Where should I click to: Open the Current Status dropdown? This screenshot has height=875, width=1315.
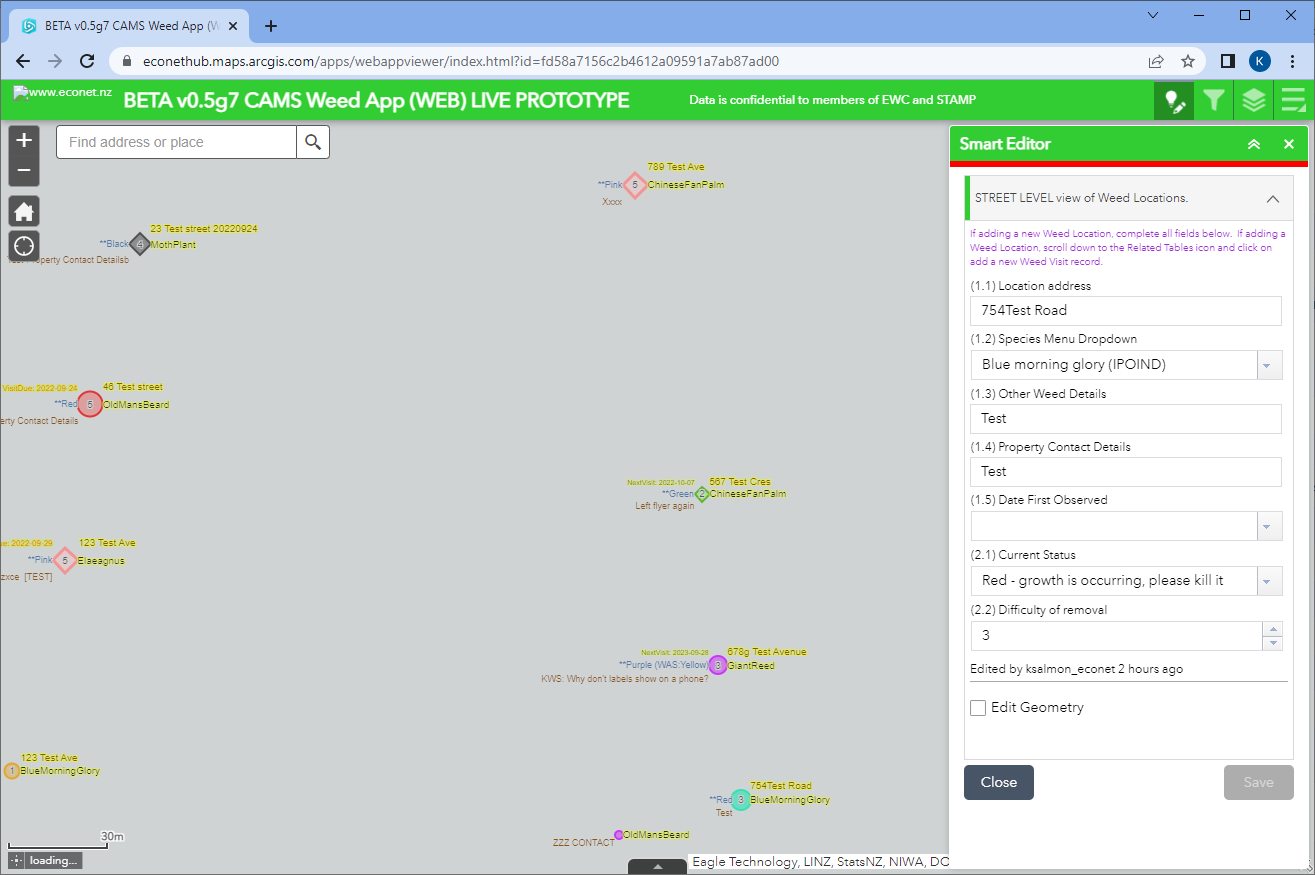point(1268,581)
